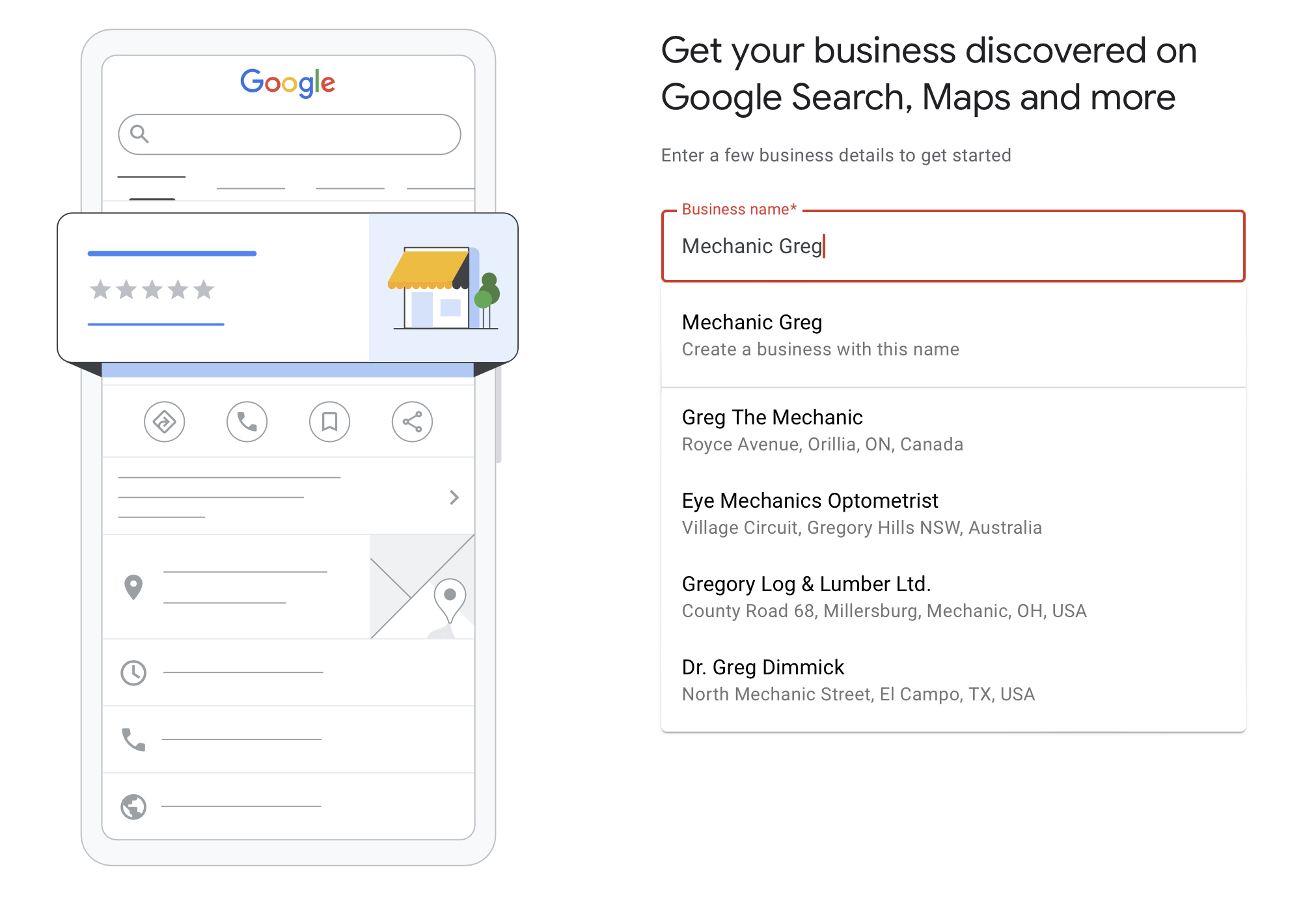Click the location pin icon beside address lines
The width and height of the screenshot is (1316, 923).
click(133, 587)
